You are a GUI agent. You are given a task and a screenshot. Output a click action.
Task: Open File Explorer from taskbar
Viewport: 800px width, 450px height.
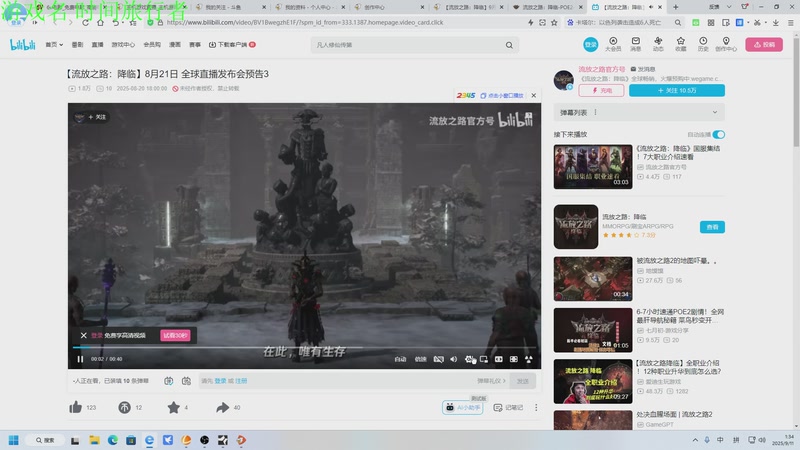coord(94,440)
